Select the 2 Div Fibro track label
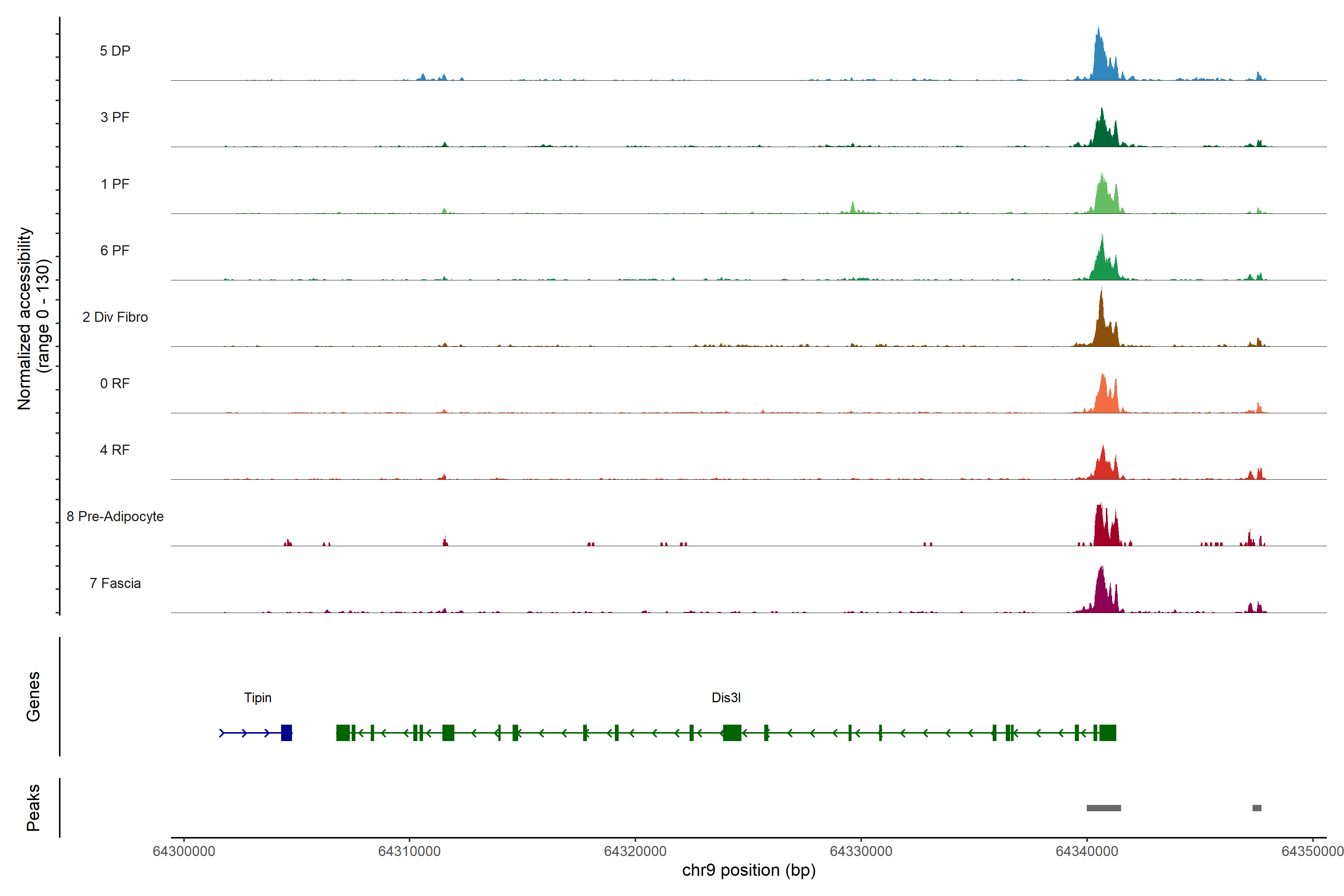The image size is (1344, 896). [x=115, y=317]
